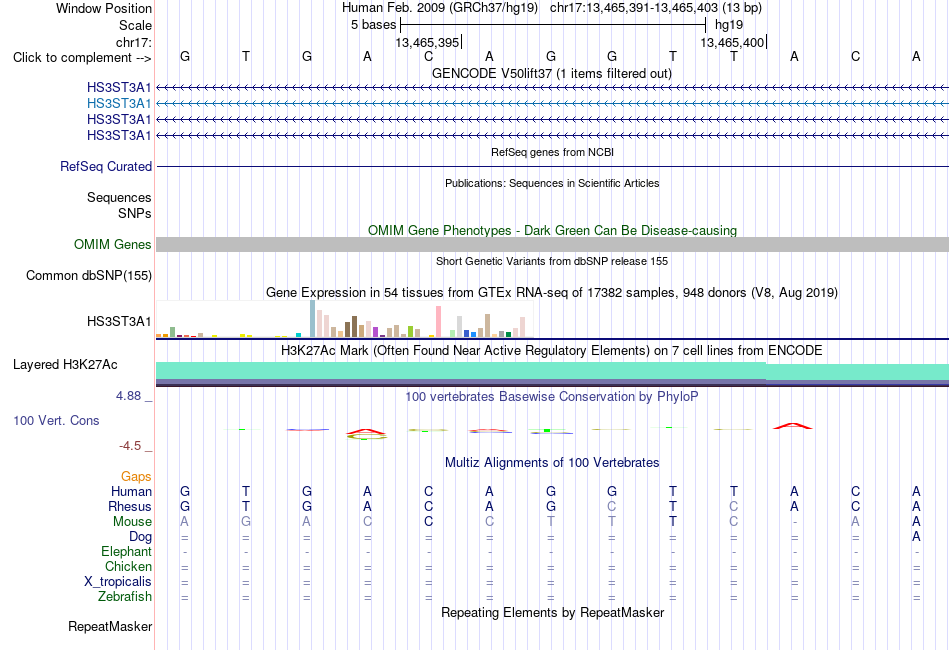The width and height of the screenshot is (950, 650).
Task: Select the Rhesus alignment row label
Action: pyautogui.click(x=130, y=506)
